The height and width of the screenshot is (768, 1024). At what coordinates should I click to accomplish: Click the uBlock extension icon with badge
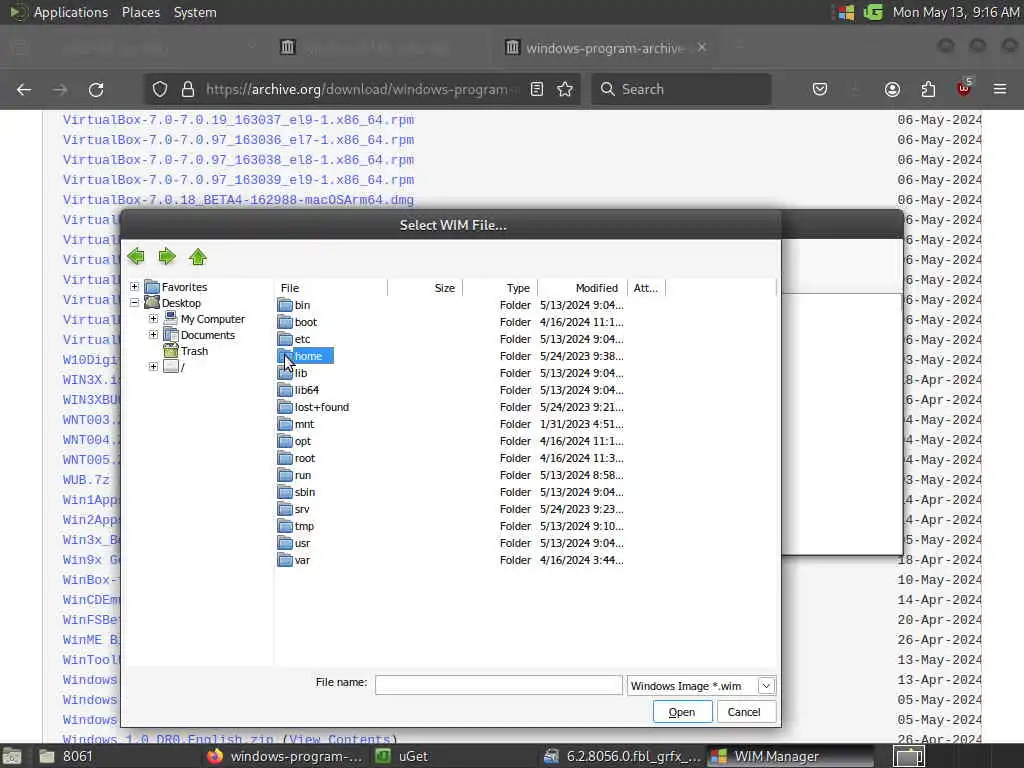pos(964,88)
